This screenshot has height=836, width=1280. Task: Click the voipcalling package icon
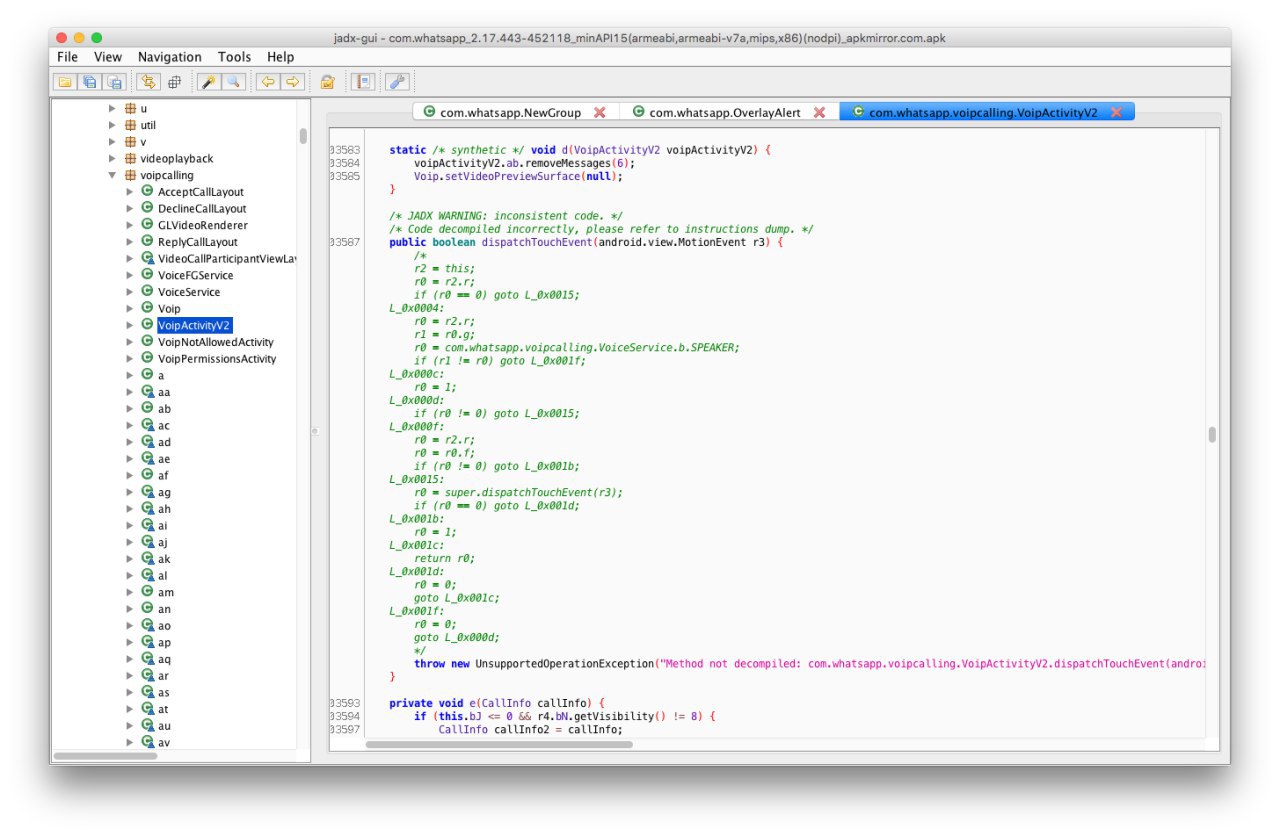[130, 175]
